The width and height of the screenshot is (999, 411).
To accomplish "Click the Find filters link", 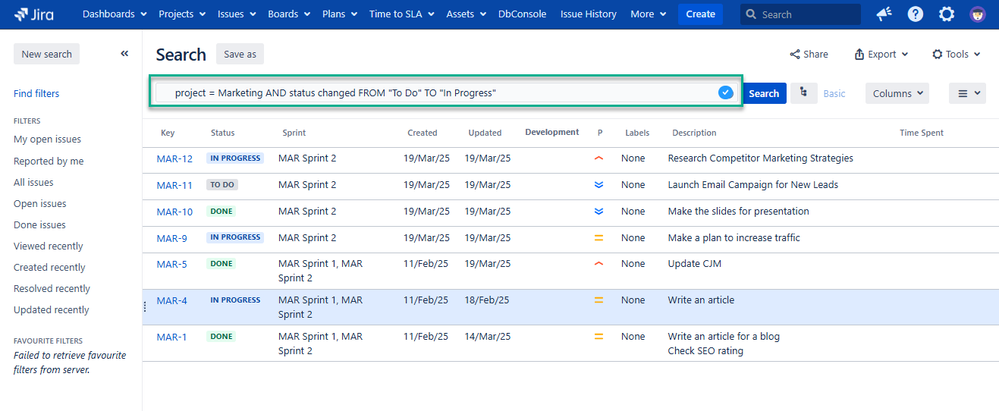I will click(36, 93).
